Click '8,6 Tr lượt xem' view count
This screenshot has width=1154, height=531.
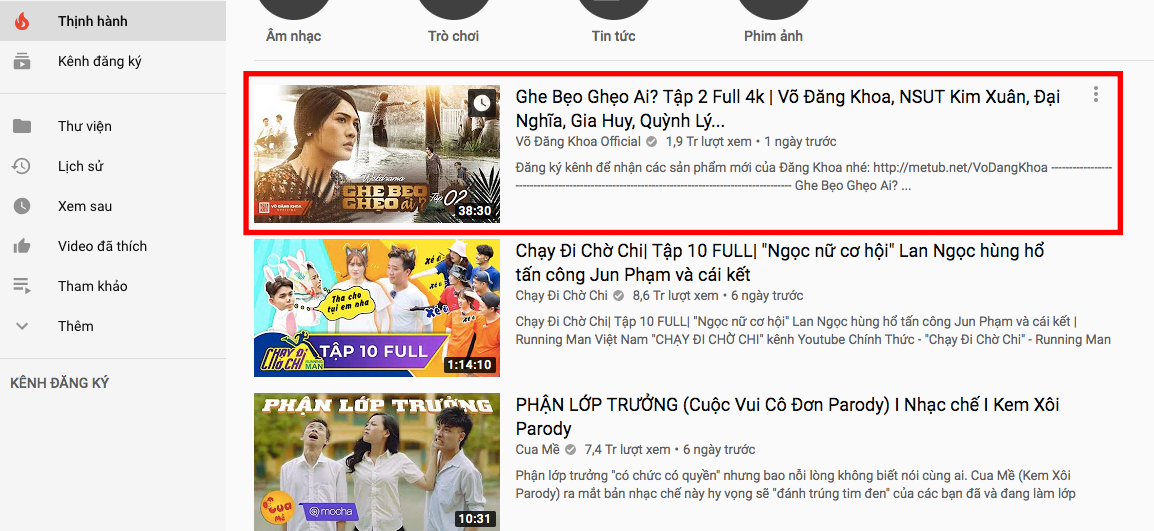676,296
